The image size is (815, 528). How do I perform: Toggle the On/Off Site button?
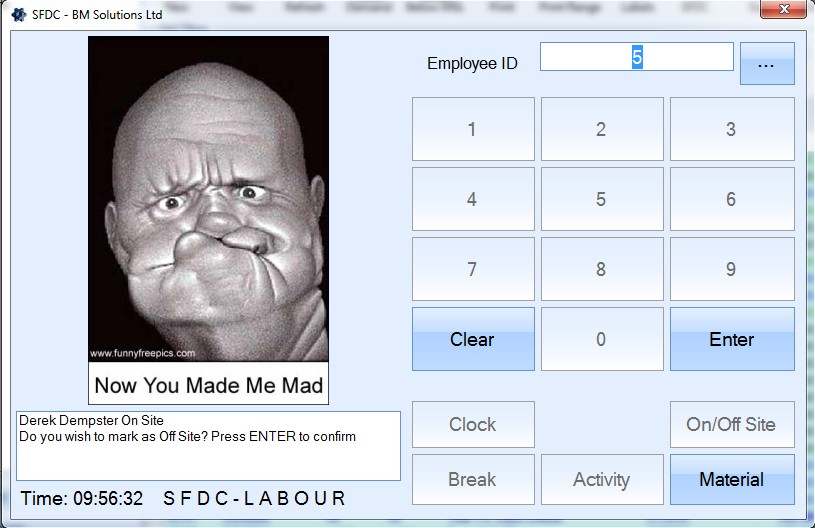pos(732,425)
